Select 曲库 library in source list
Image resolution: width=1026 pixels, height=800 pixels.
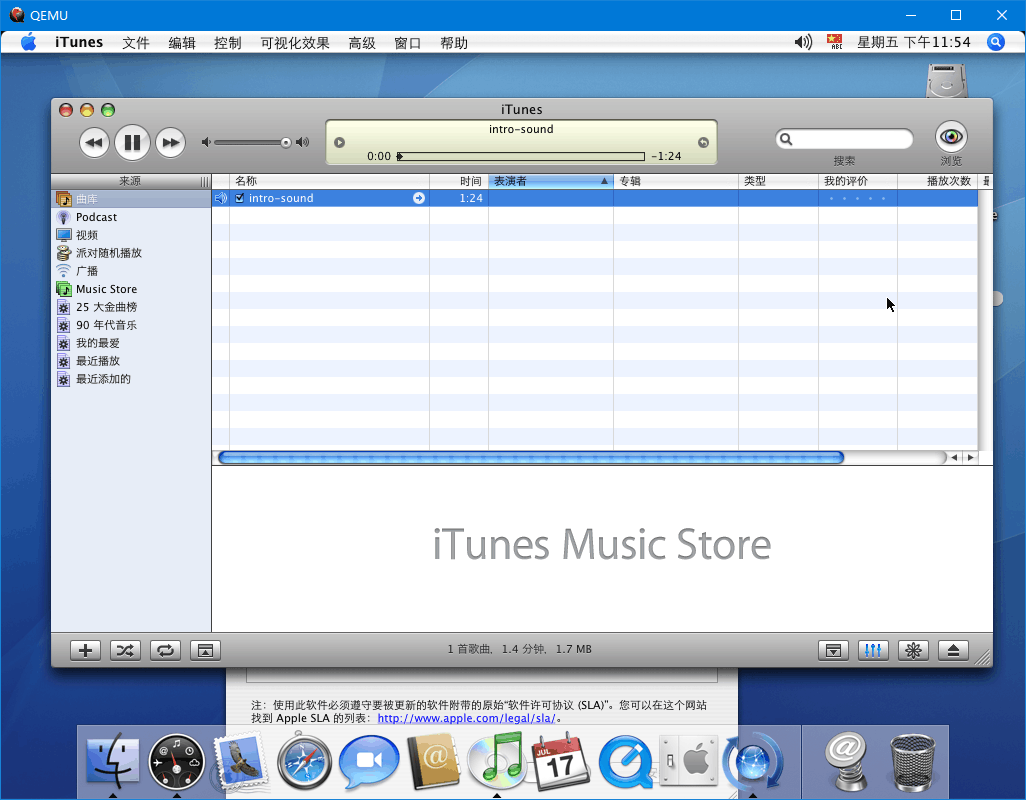coord(131,199)
